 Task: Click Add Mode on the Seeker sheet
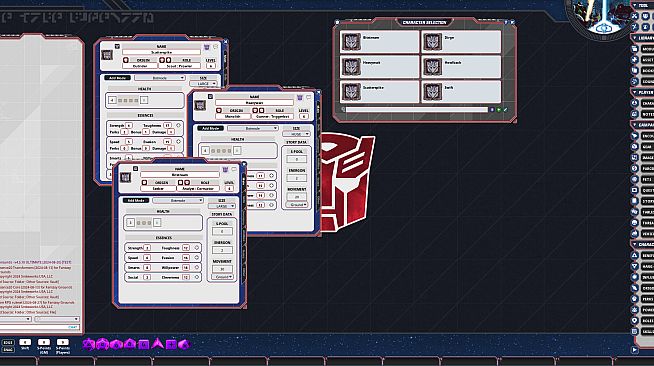(x=136, y=201)
